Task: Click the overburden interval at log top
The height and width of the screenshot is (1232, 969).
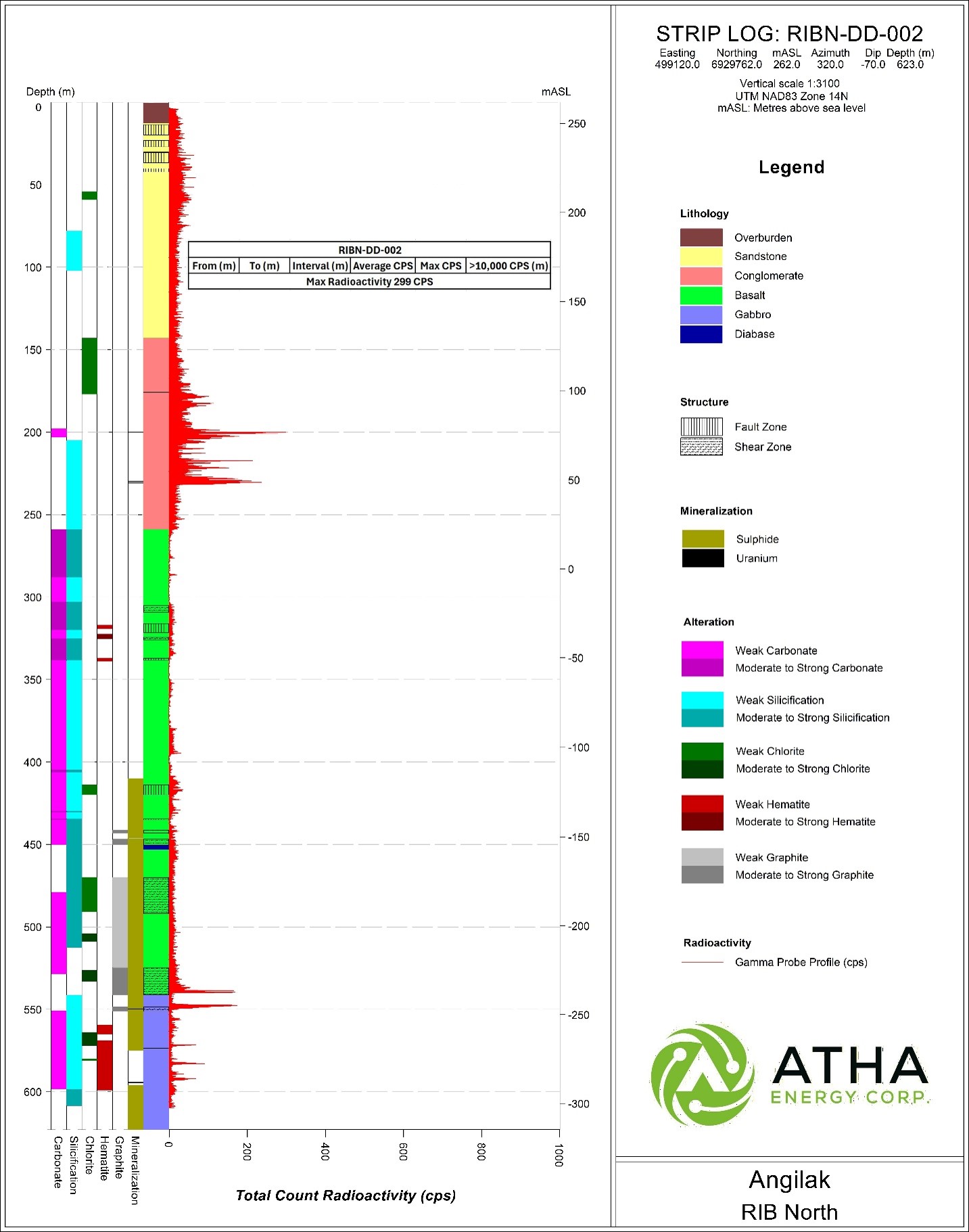Action: [x=156, y=112]
